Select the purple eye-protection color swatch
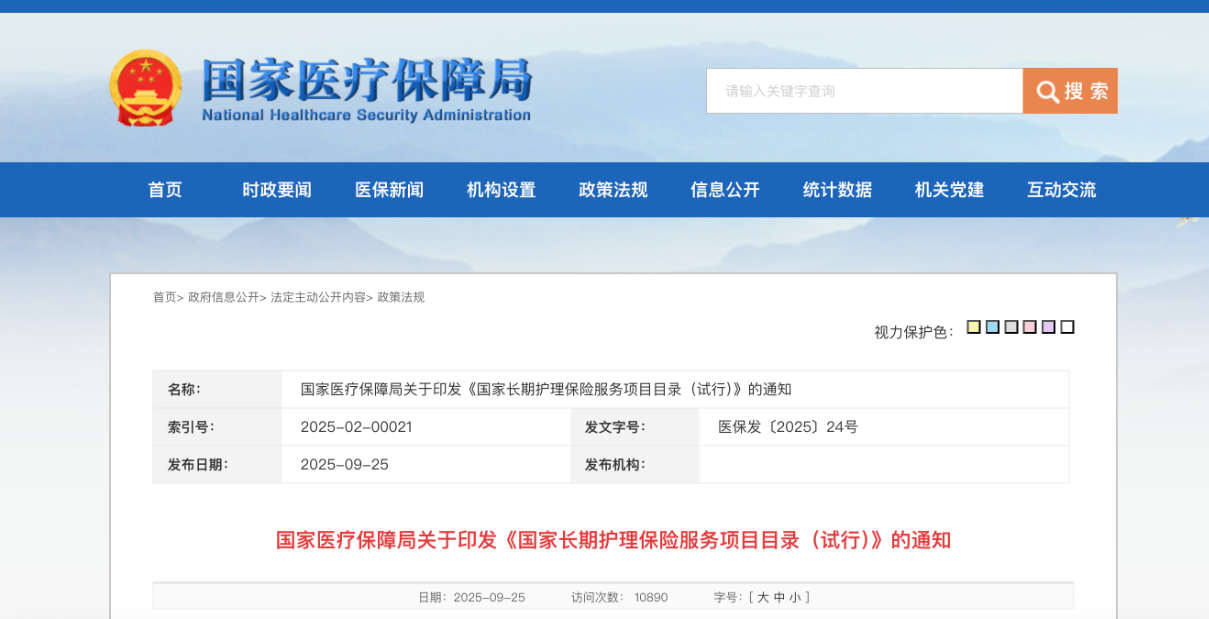Viewport: 1209px width, 619px height. click(x=1049, y=327)
